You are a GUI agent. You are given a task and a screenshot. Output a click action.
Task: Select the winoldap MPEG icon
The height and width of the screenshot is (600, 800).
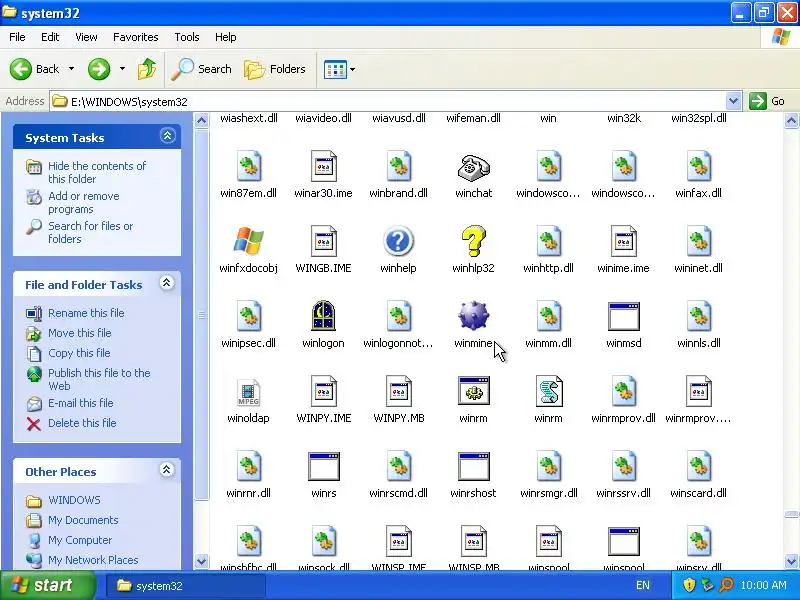[248, 391]
